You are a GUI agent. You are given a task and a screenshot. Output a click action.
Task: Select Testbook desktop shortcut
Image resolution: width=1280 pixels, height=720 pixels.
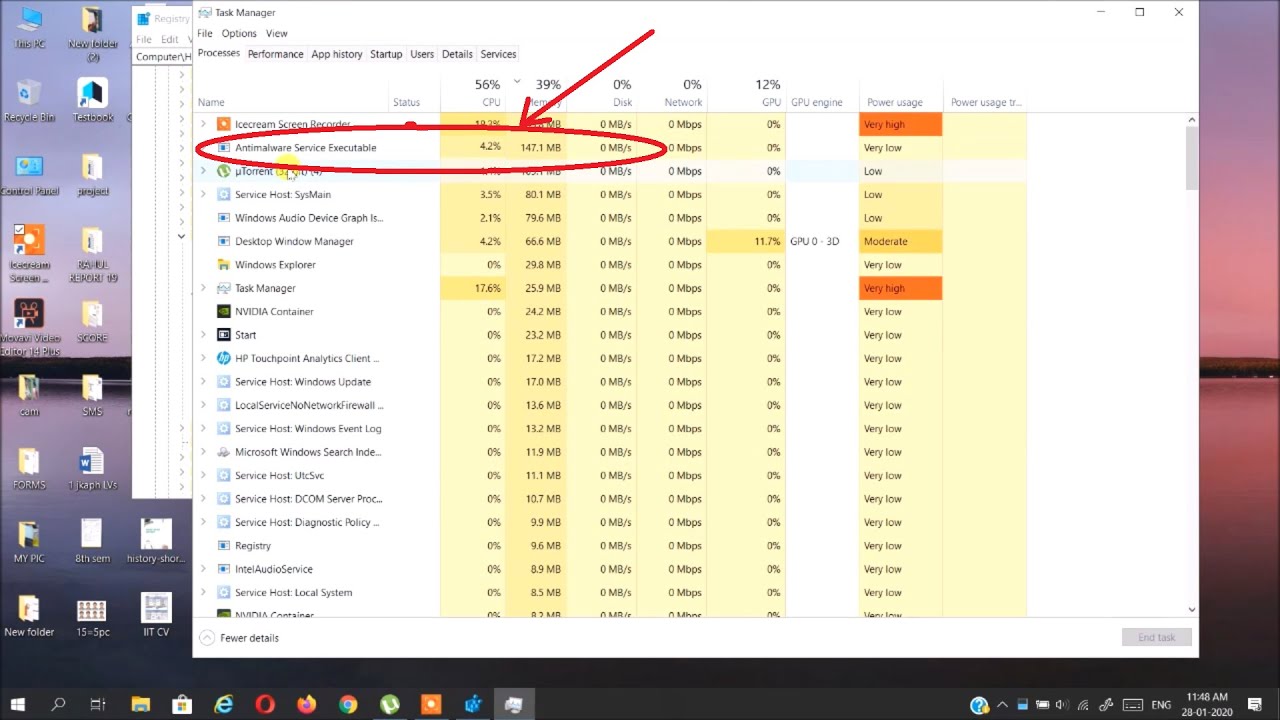tap(92, 101)
